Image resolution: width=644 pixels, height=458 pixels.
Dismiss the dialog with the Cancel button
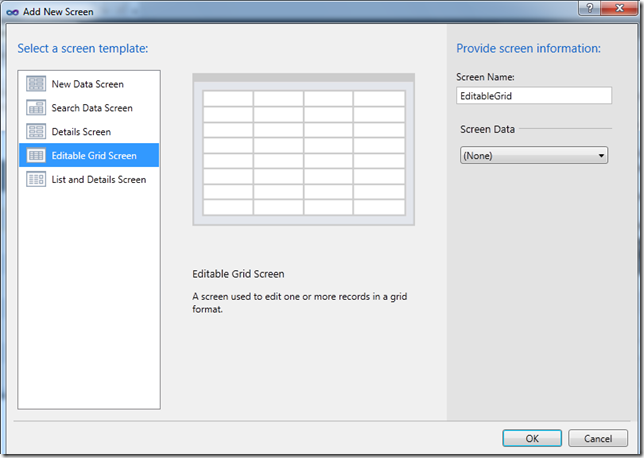598,438
